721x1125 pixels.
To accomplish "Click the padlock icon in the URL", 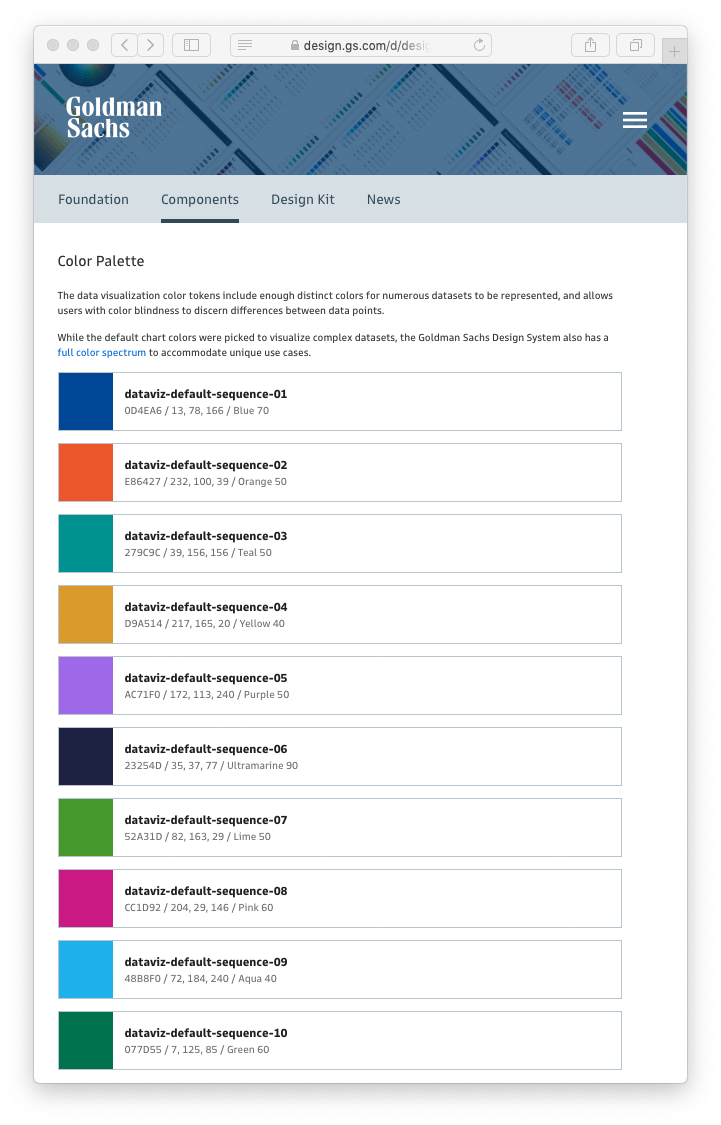I will pos(295,45).
